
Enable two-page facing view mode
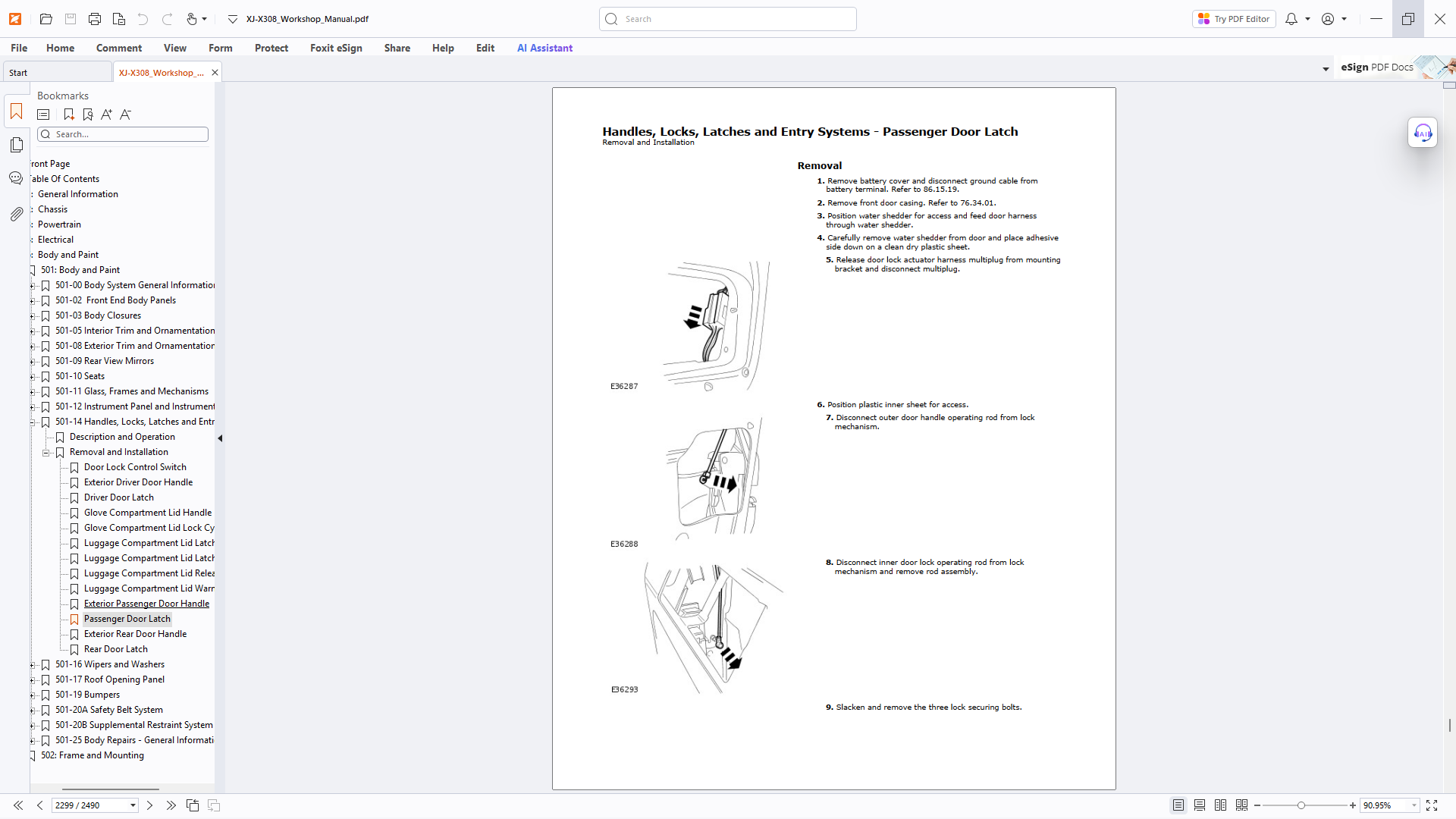[1220, 805]
